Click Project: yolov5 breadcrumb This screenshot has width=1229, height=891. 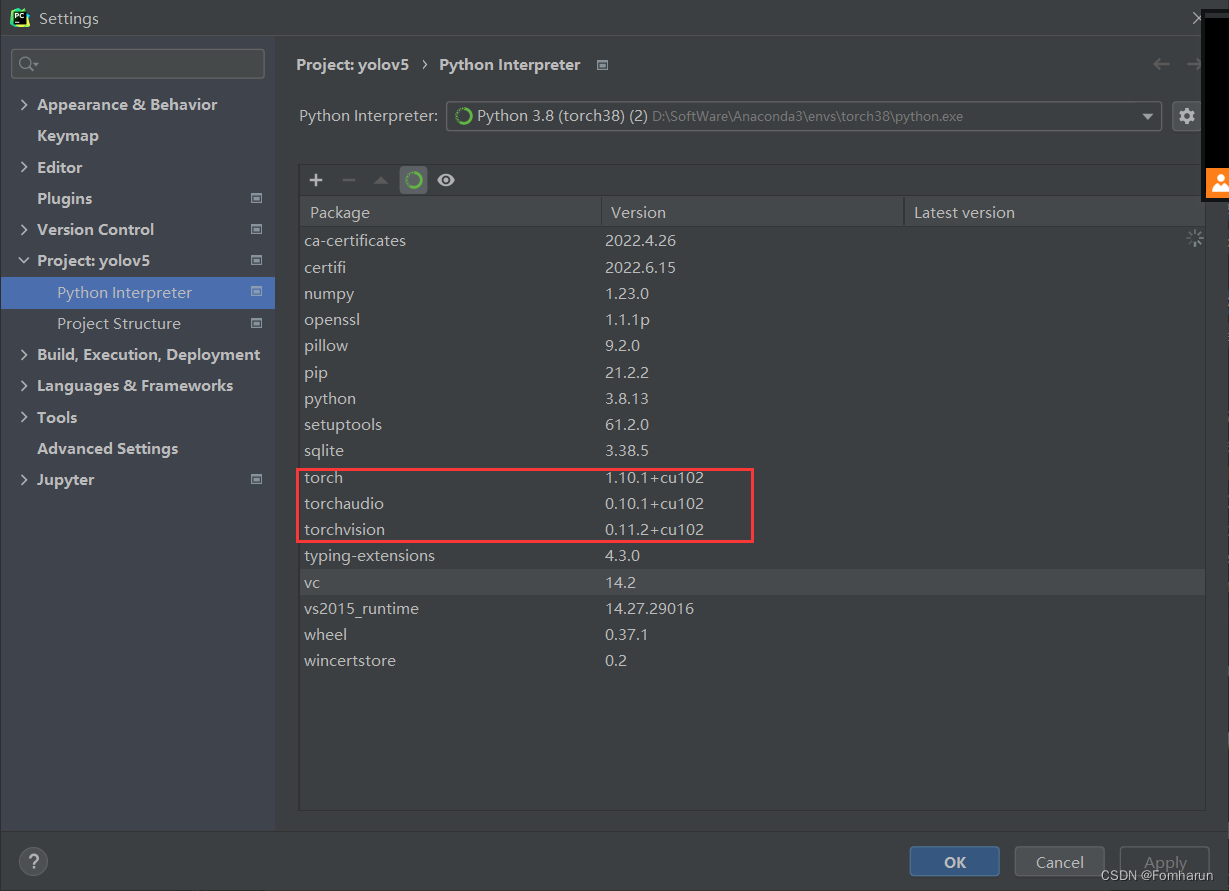coord(352,64)
